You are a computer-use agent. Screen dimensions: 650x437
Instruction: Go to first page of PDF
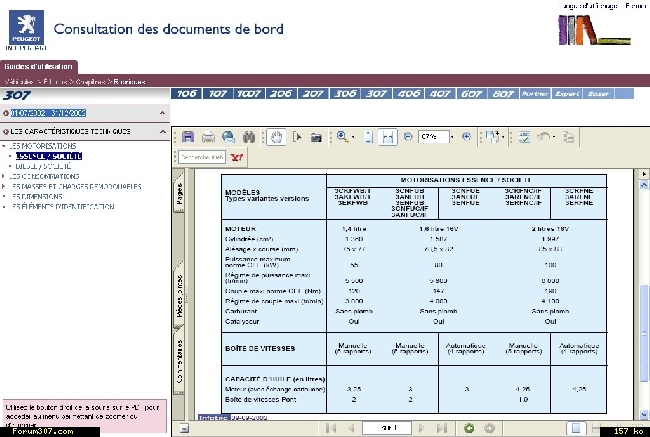[330, 428]
